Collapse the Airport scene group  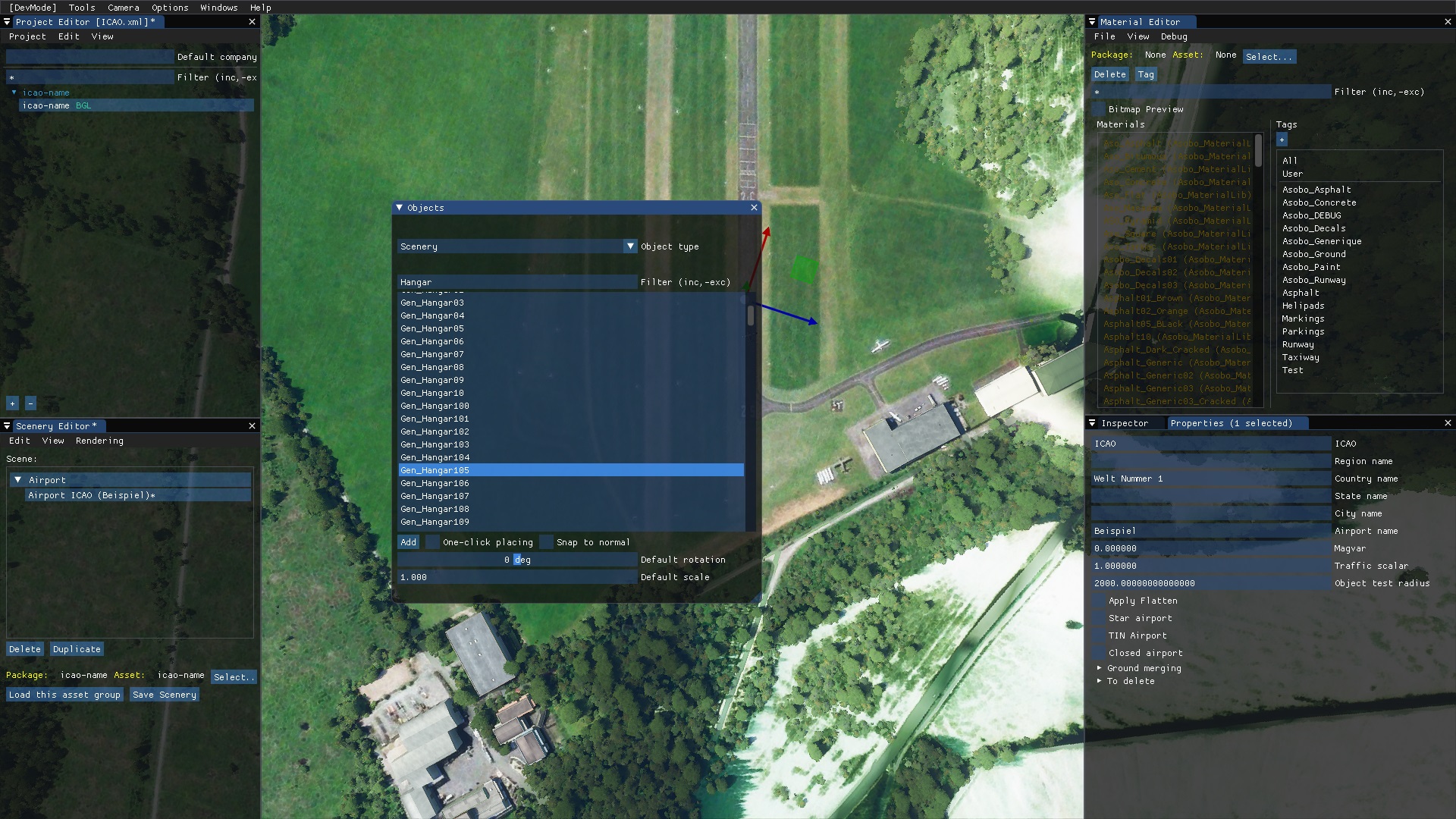pos(17,480)
